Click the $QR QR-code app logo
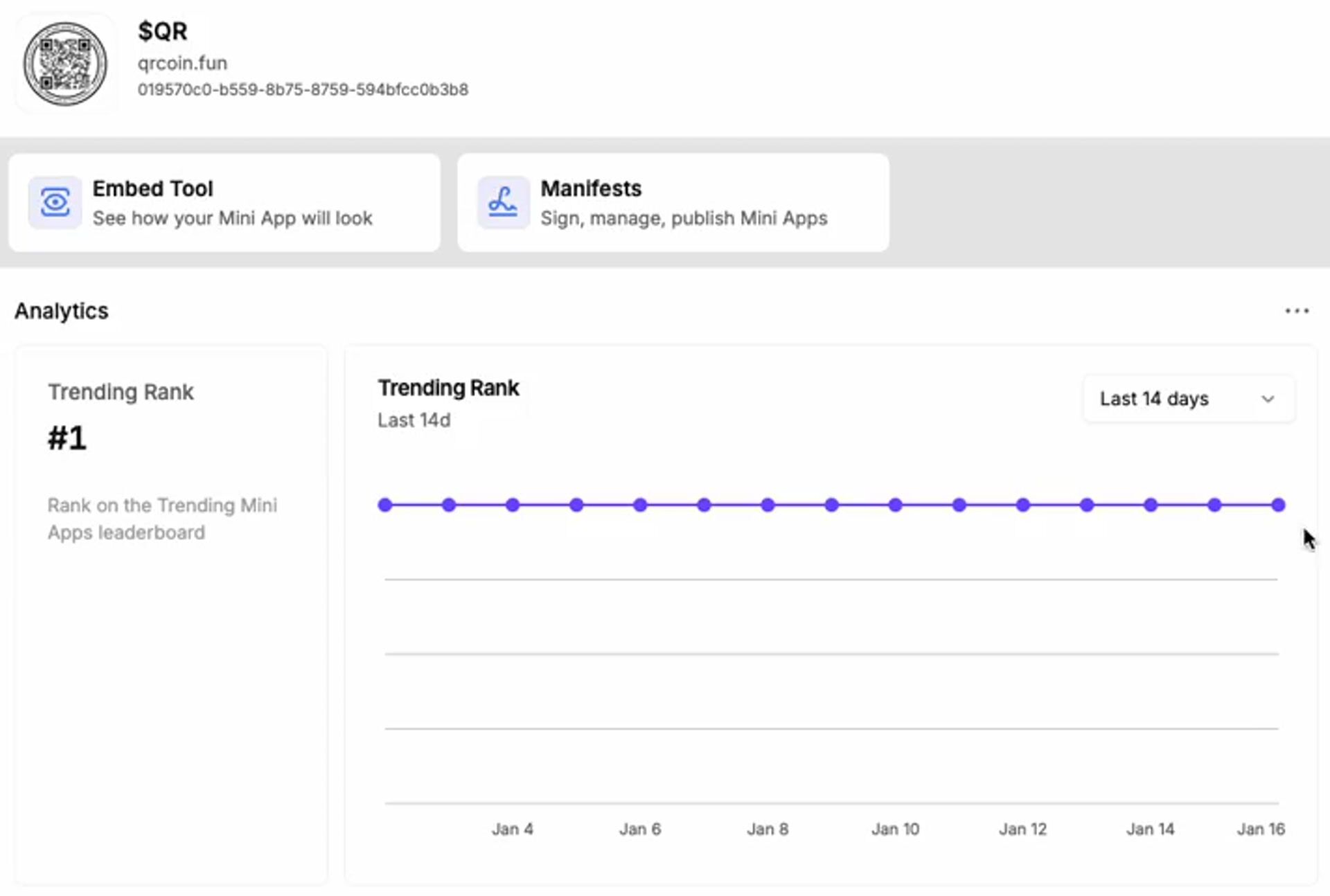Image resolution: width=1330 pixels, height=896 pixels. pyautogui.click(x=65, y=64)
